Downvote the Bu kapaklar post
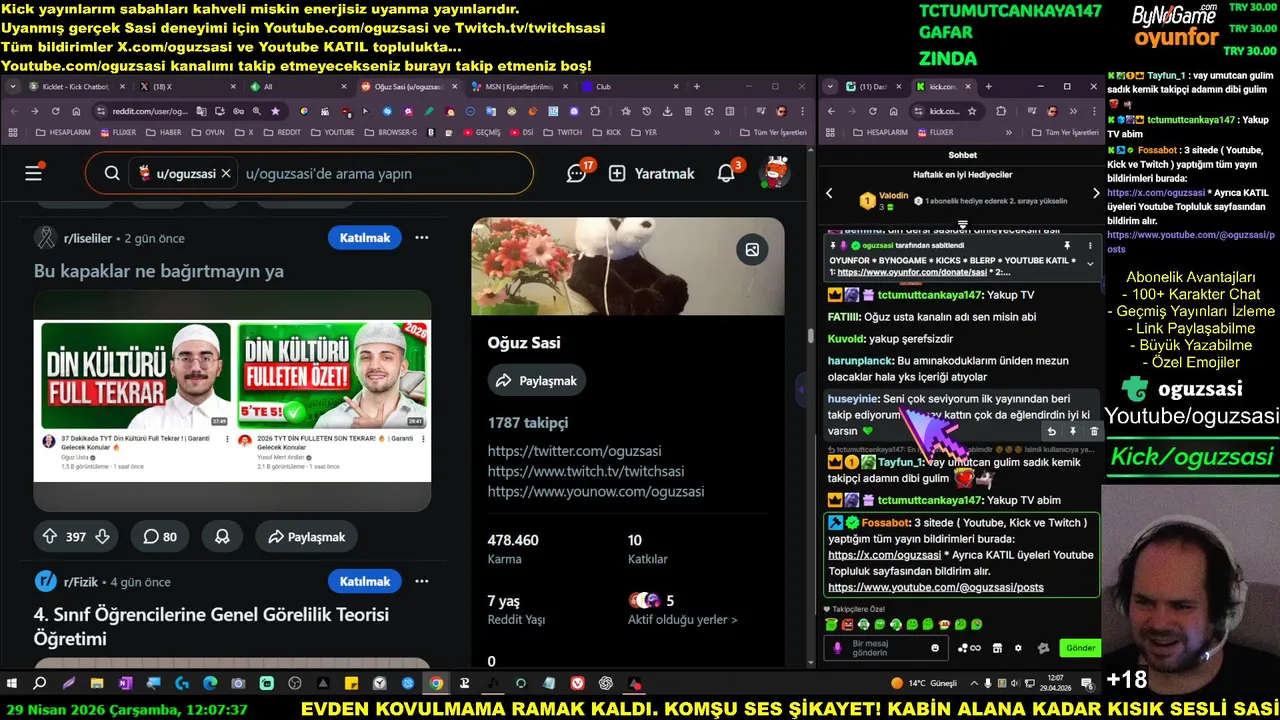Viewport: 1280px width, 720px height. tap(102, 537)
